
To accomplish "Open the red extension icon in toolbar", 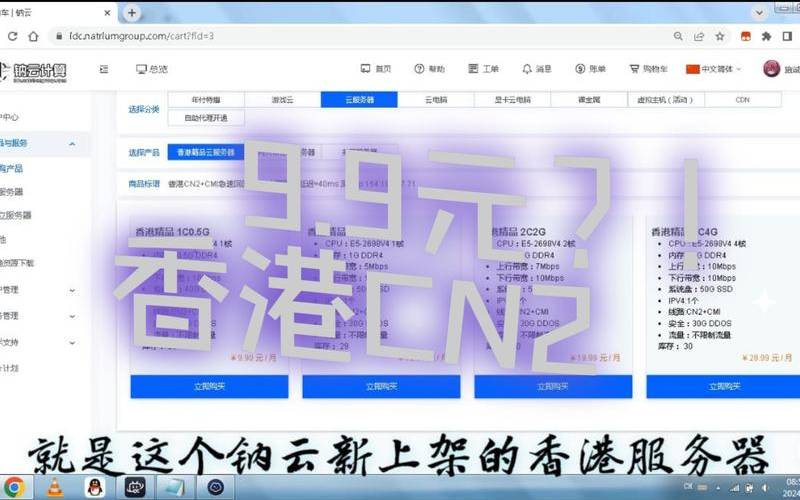I will coord(746,36).
